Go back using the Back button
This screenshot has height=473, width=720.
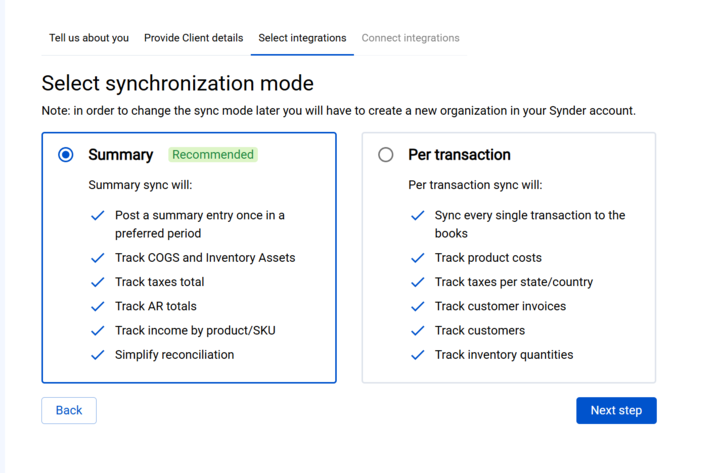coord(69,411)
